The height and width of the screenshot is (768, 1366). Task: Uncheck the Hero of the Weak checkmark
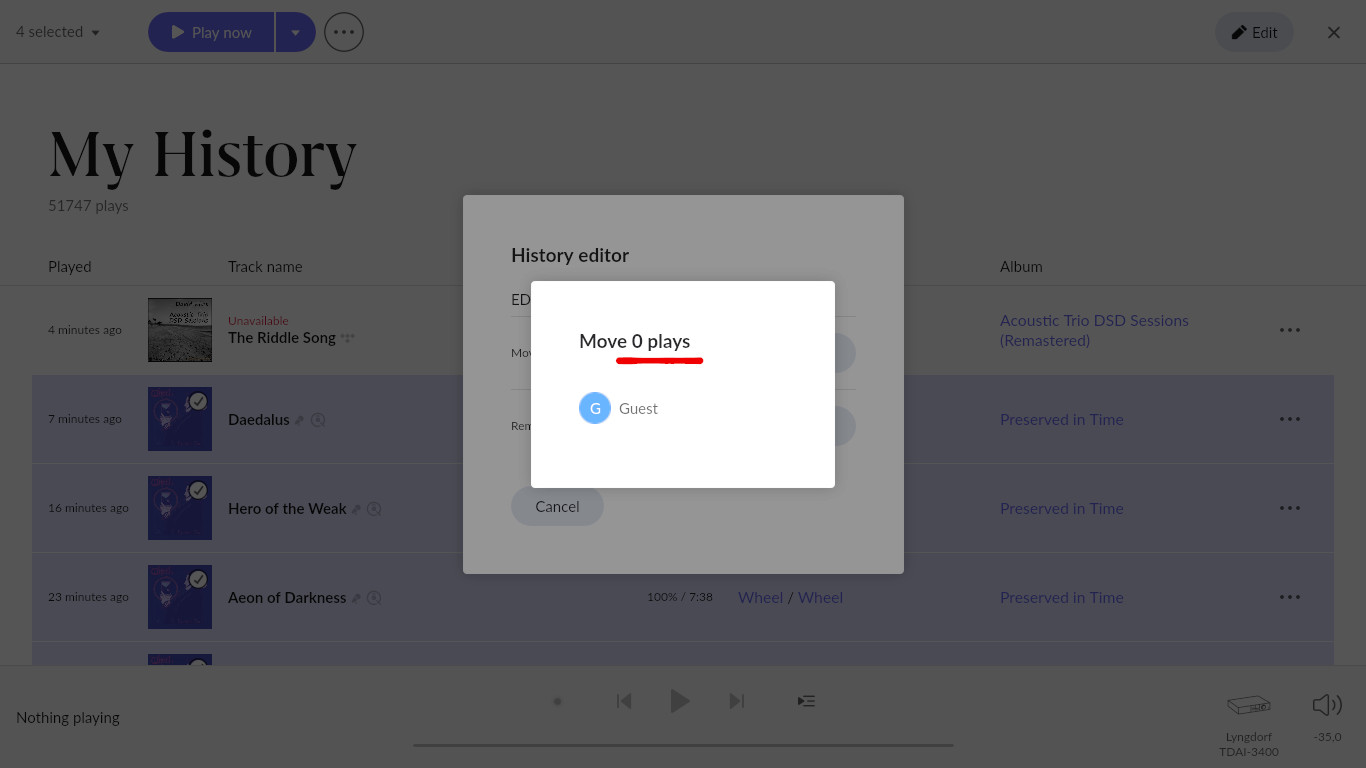point(198,490)
